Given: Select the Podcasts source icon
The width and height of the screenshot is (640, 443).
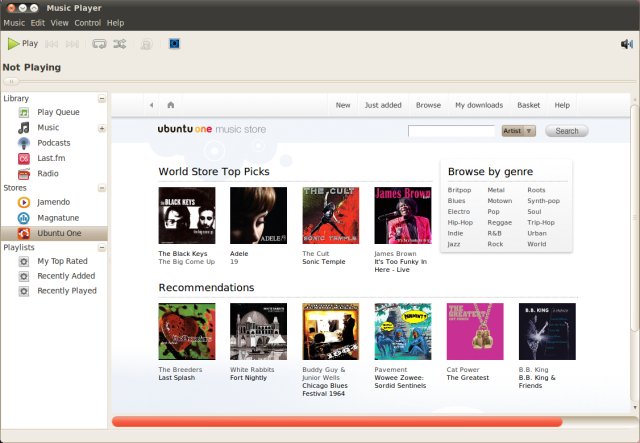Looking at the screenshot, I should coord(24,143).
